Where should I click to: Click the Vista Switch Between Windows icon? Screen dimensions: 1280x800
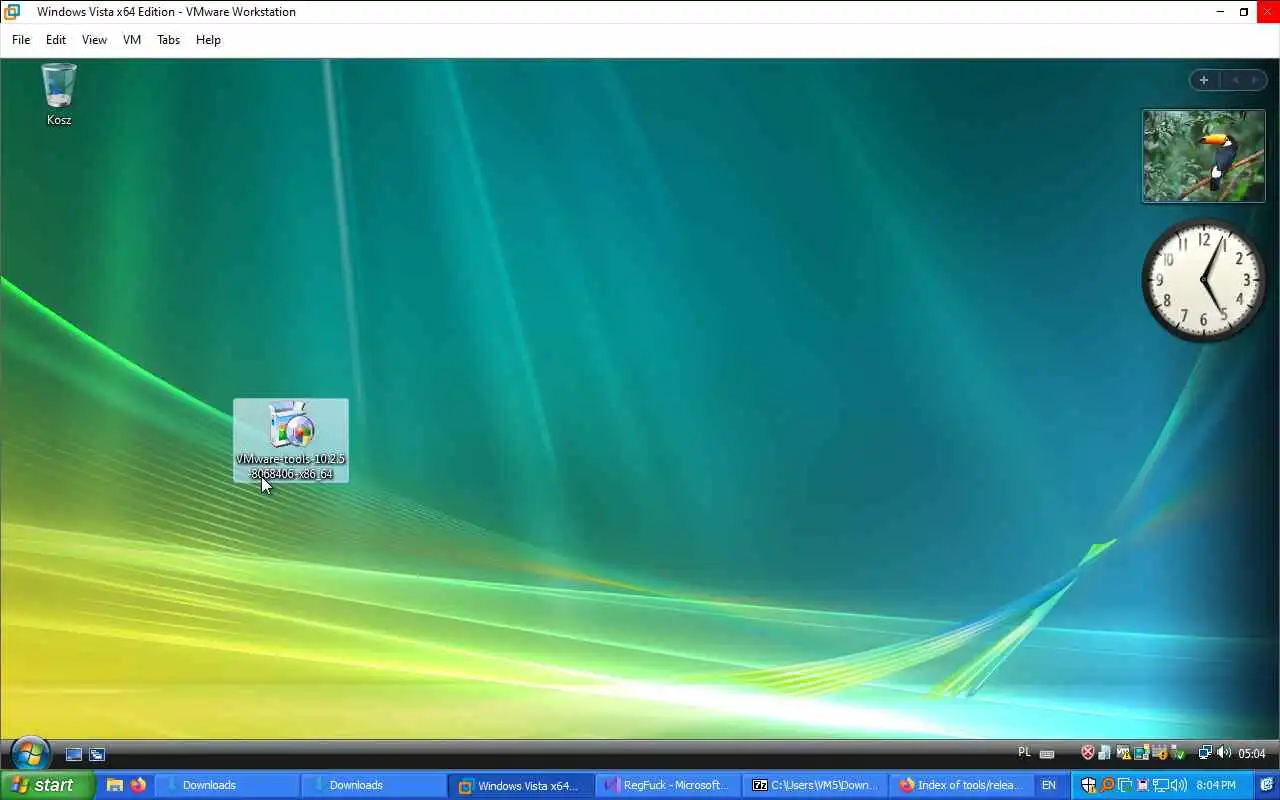97,754
